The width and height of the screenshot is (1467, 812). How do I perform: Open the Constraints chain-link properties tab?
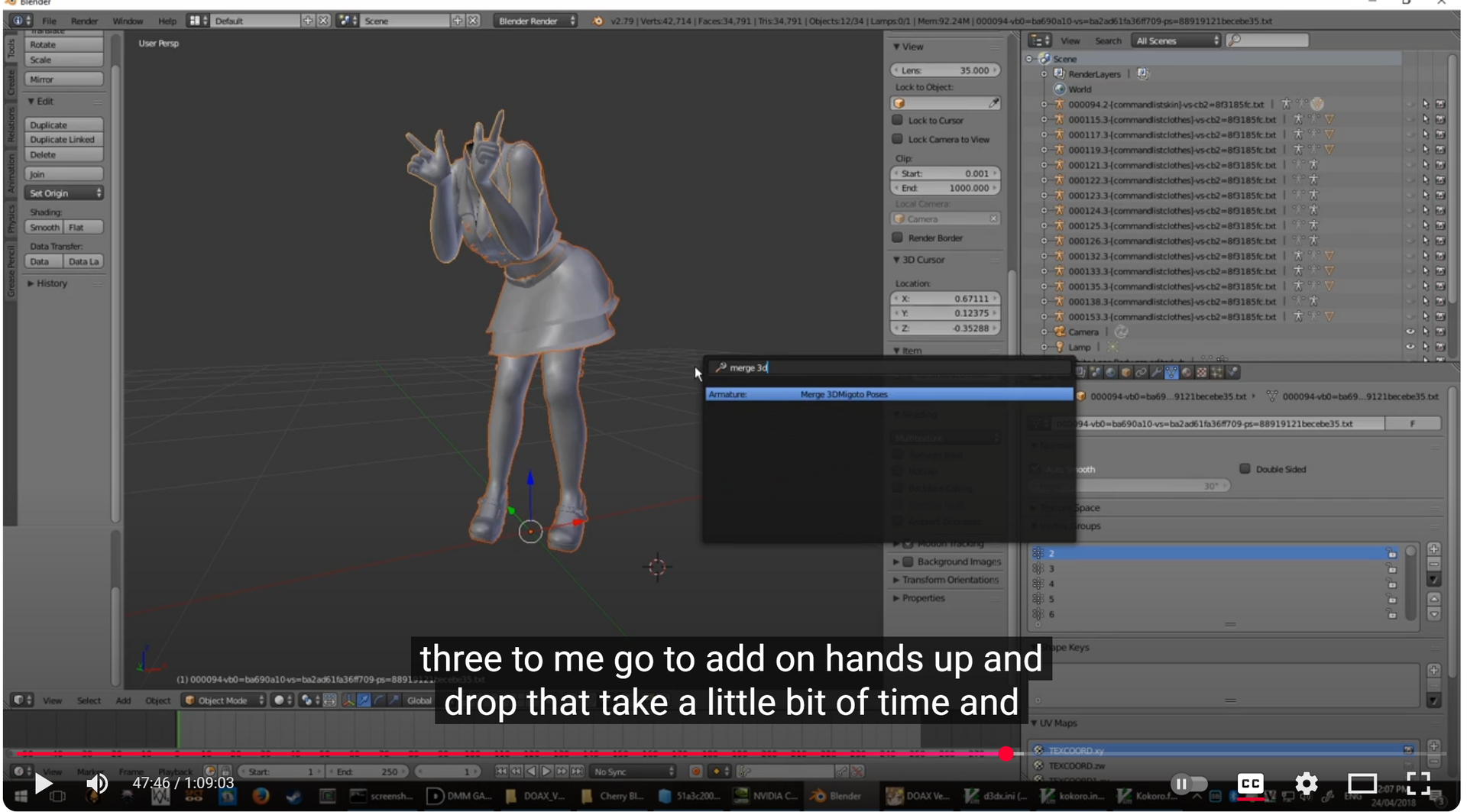tap(1142, 372)
